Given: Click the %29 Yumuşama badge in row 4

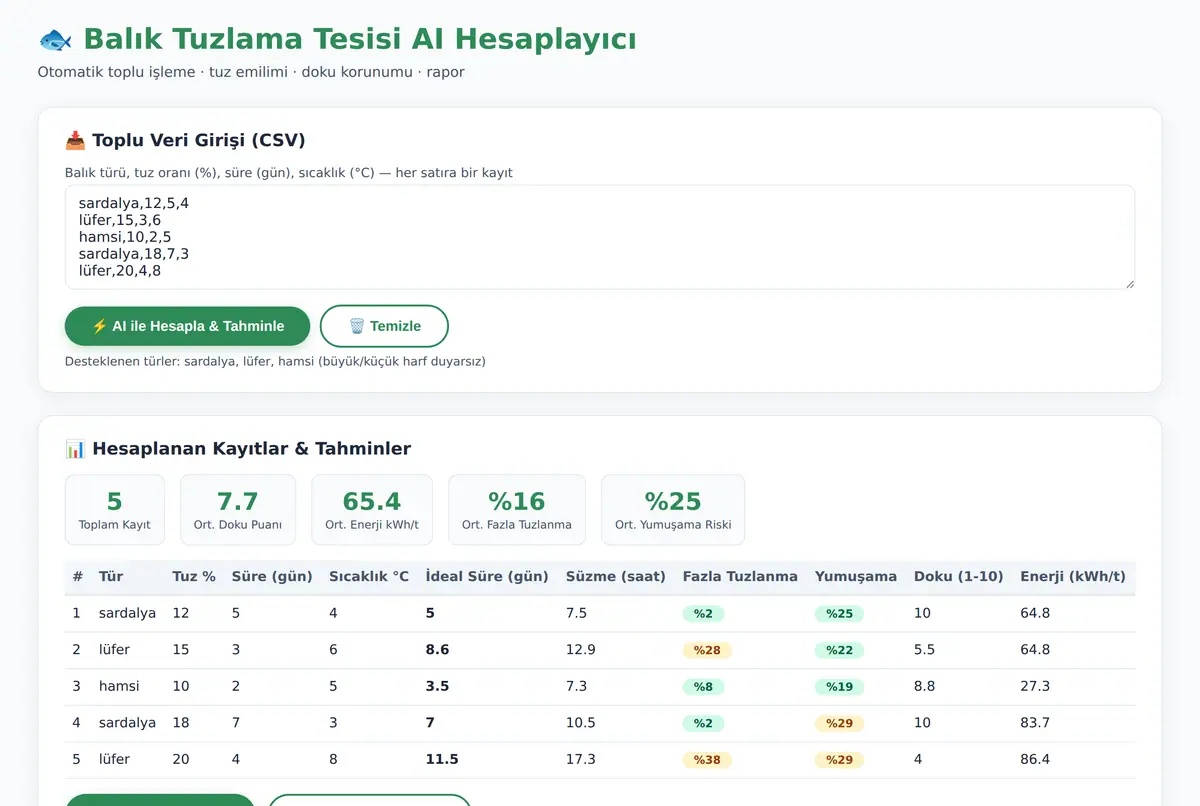Looking at the screenshot, I should click(x=839, y=723).
